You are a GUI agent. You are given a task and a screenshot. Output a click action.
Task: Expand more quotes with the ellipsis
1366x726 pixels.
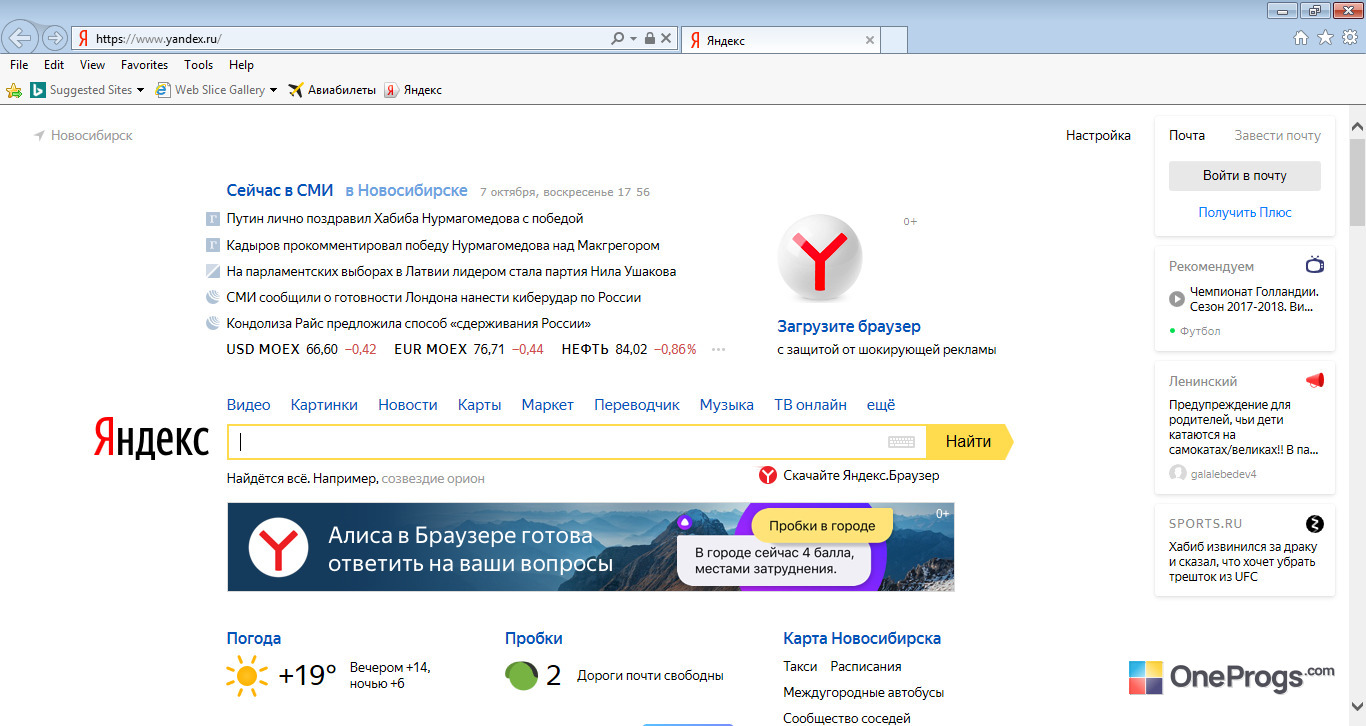coord(718,350)
